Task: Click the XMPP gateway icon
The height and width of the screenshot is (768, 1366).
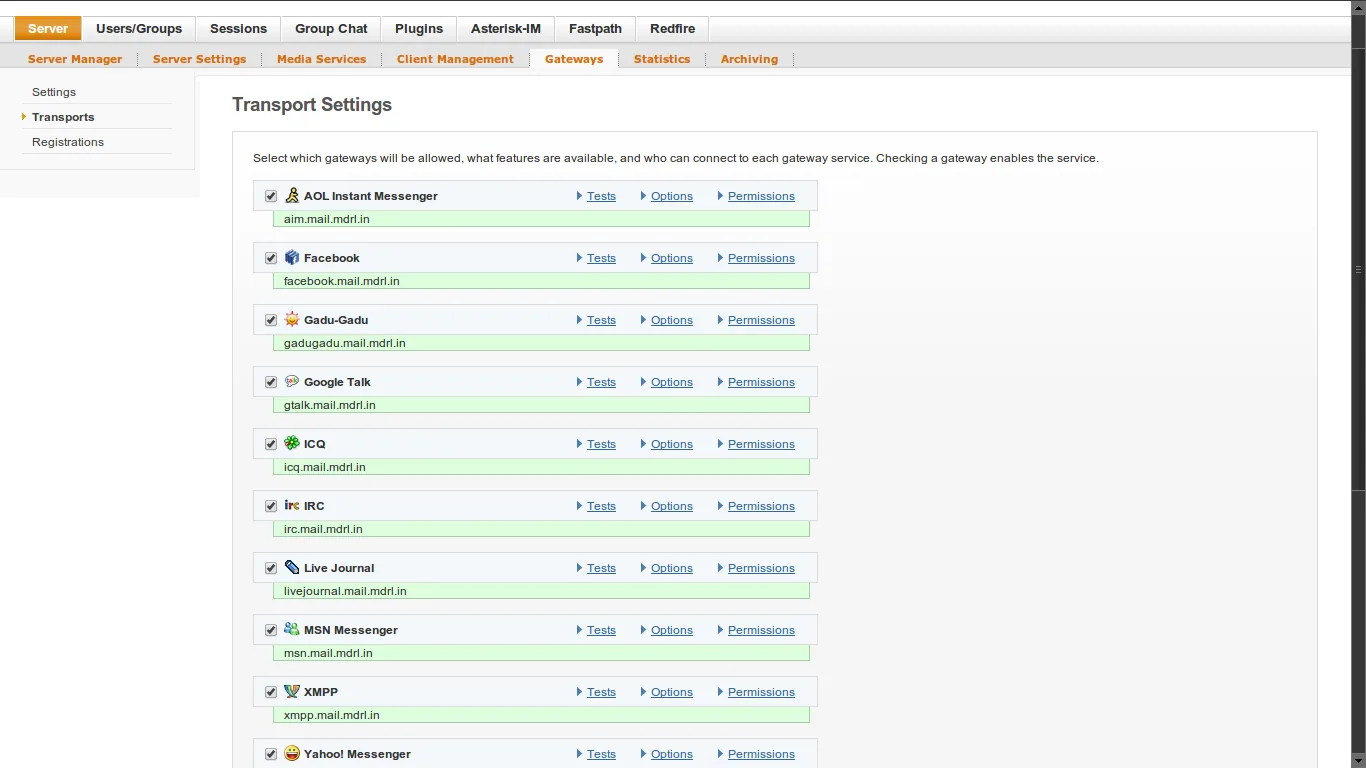Action: click(x=292, y=691)
